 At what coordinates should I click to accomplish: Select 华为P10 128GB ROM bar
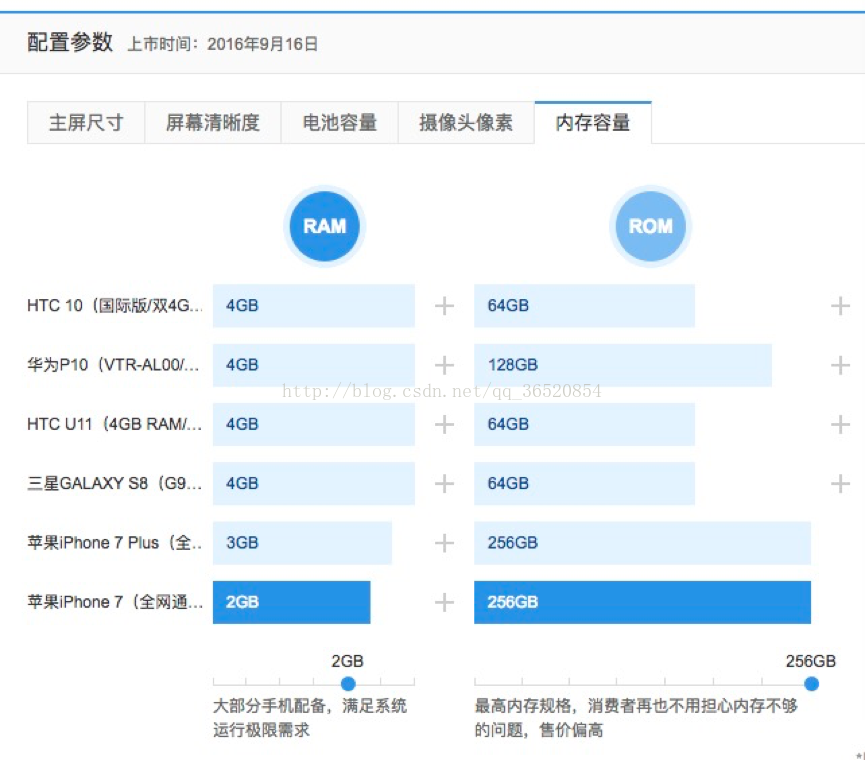[623, 365]
